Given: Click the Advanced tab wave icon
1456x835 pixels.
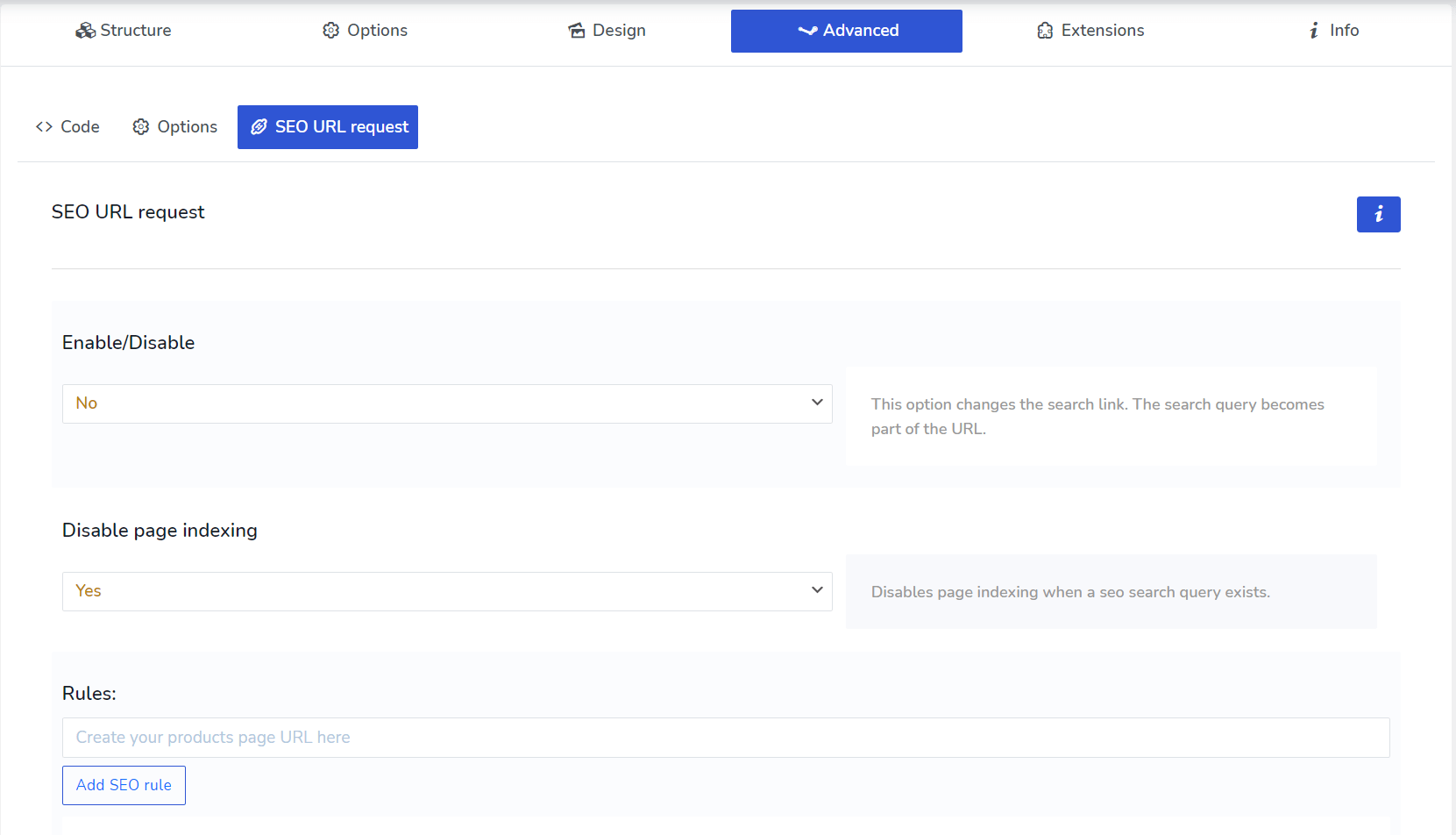Looking at the screenshot, I should [807, 31].
